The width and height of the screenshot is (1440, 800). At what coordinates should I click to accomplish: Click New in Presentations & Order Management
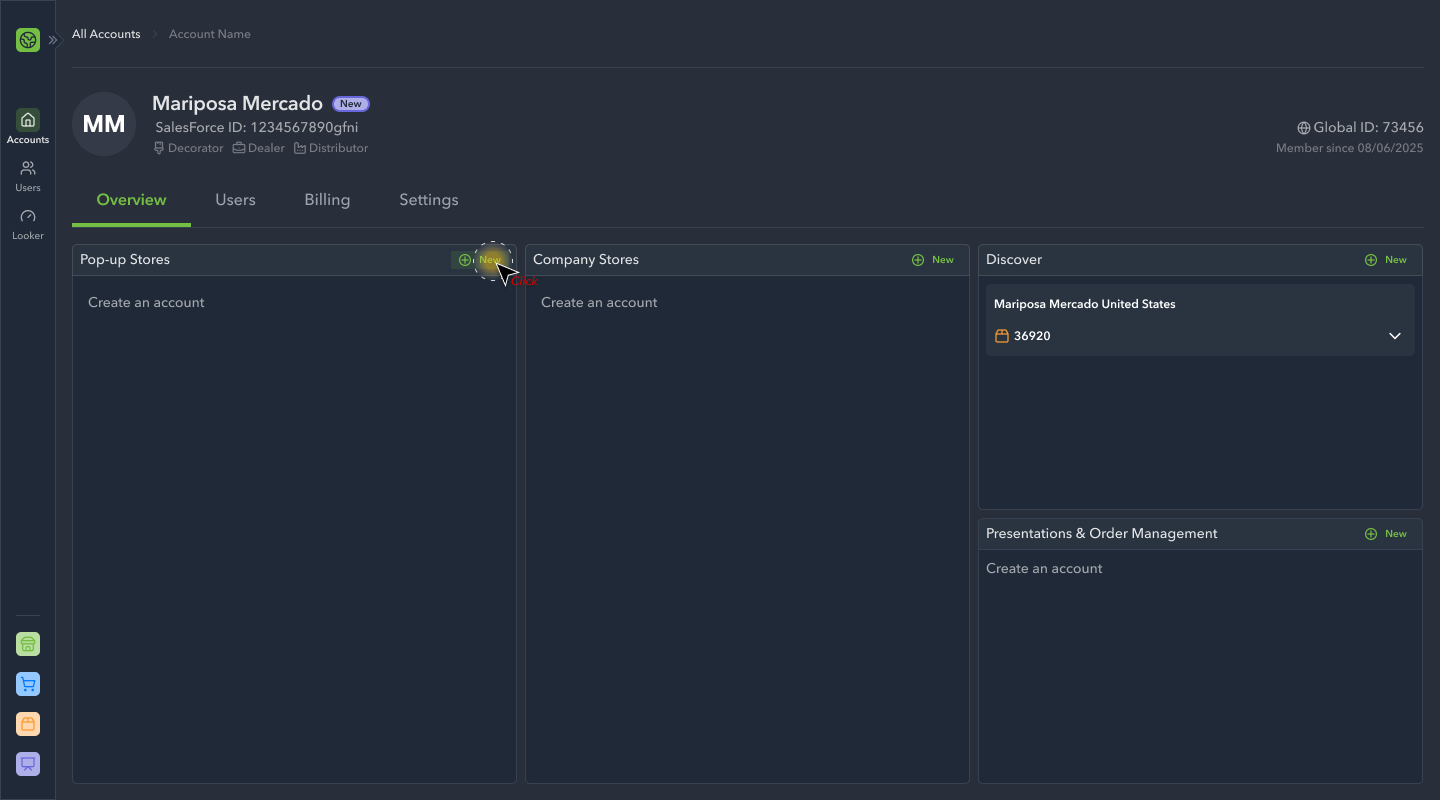(x=1386, y=534)
